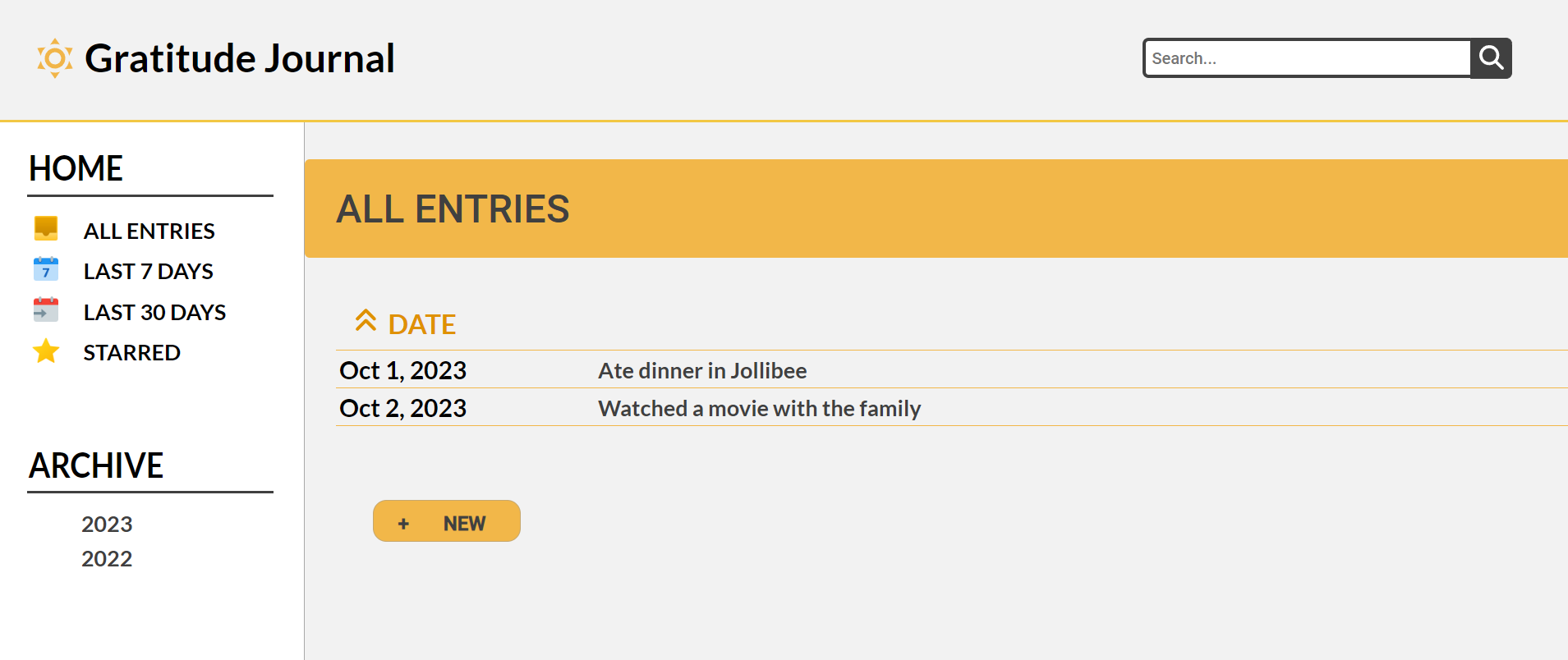1568x660 pixels.
Task: Click the Gratitude Journal title
Action: click(x=240, y=58)
